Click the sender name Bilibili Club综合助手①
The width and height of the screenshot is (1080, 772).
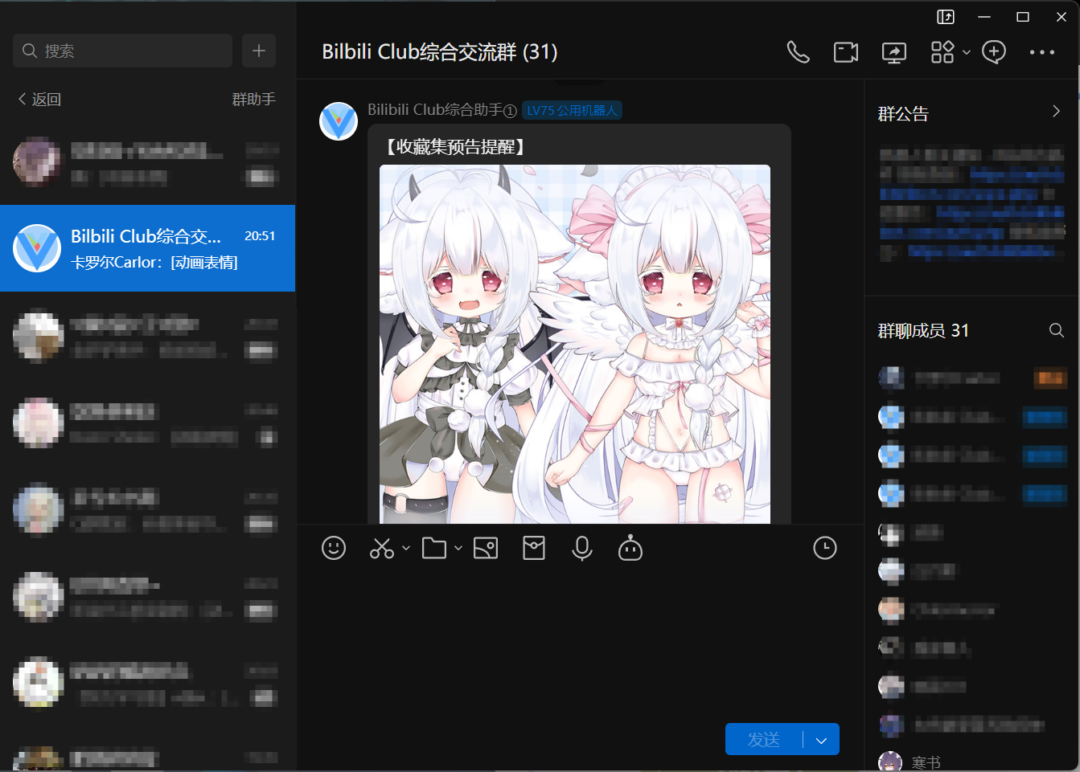(442, 110)
